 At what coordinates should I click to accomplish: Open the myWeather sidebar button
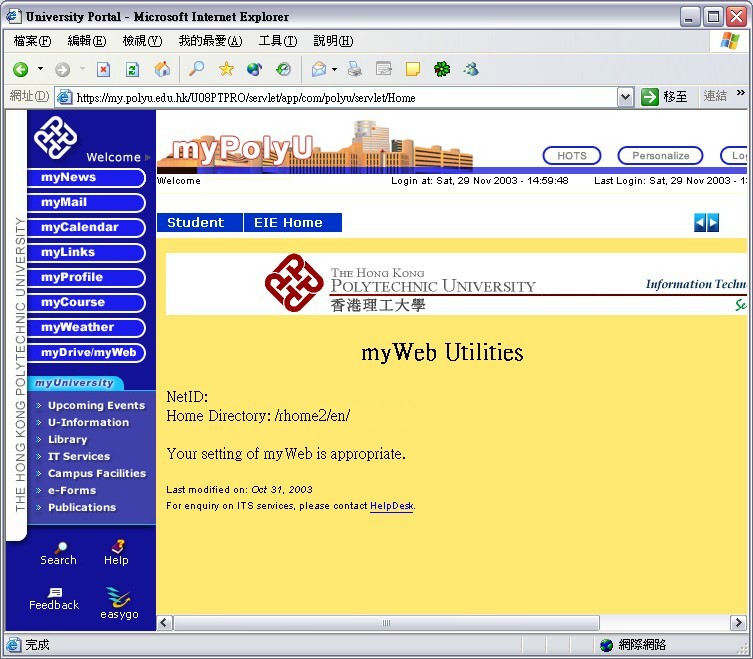(x=86, y=328)
